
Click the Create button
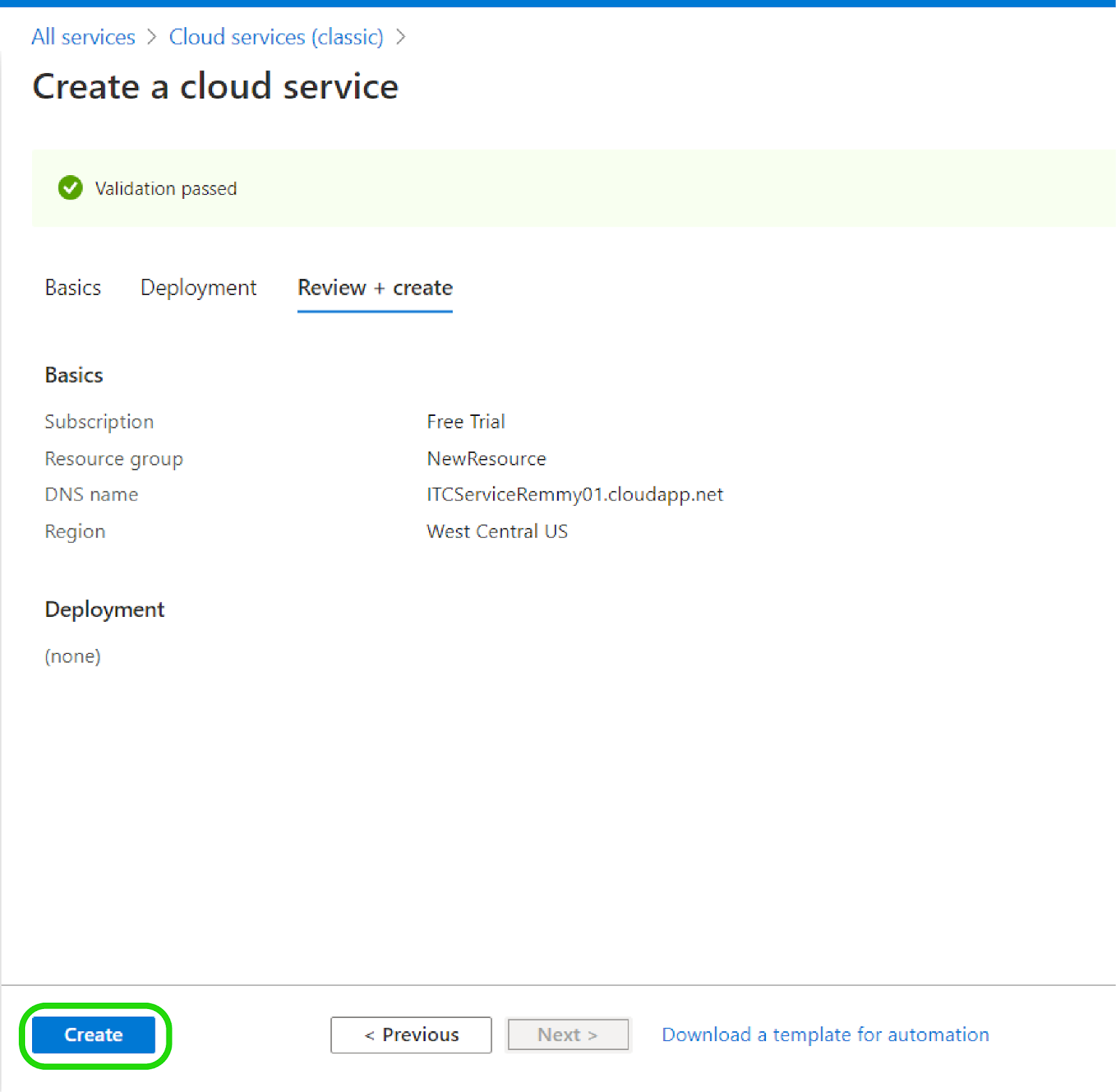[x=93, y=1035]
